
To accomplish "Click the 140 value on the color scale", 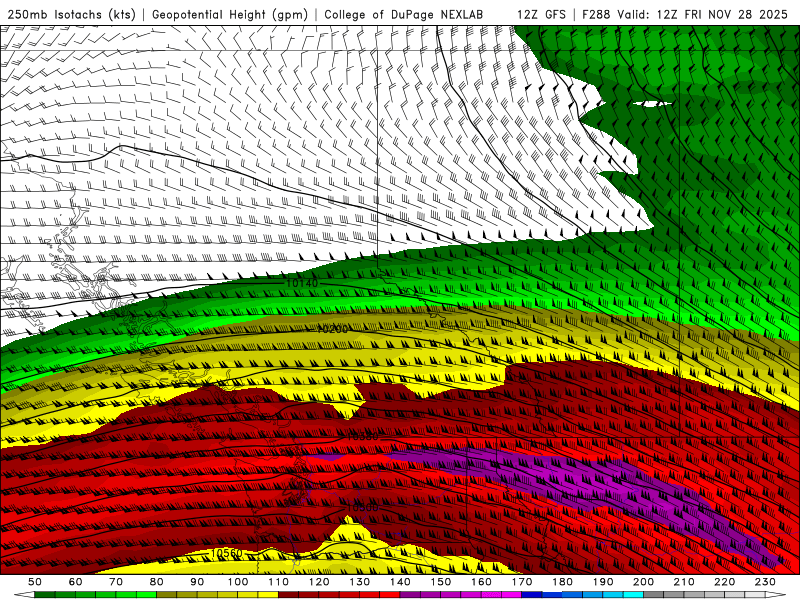I will tap(400, 582).
